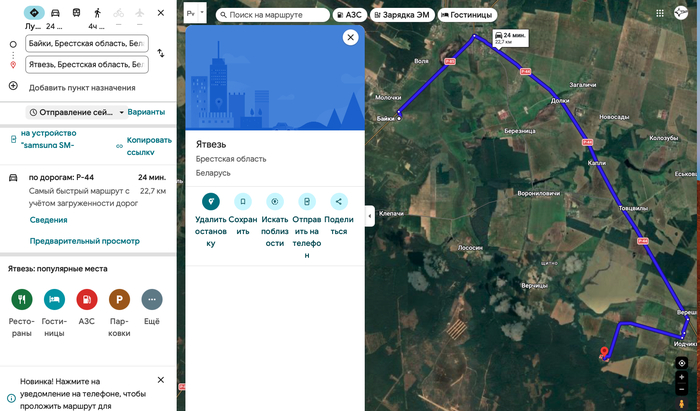The height and width of the screenshot is (411, 700).
Task: Click the Байки starting point input field
Action: click(x=87, y=44)
